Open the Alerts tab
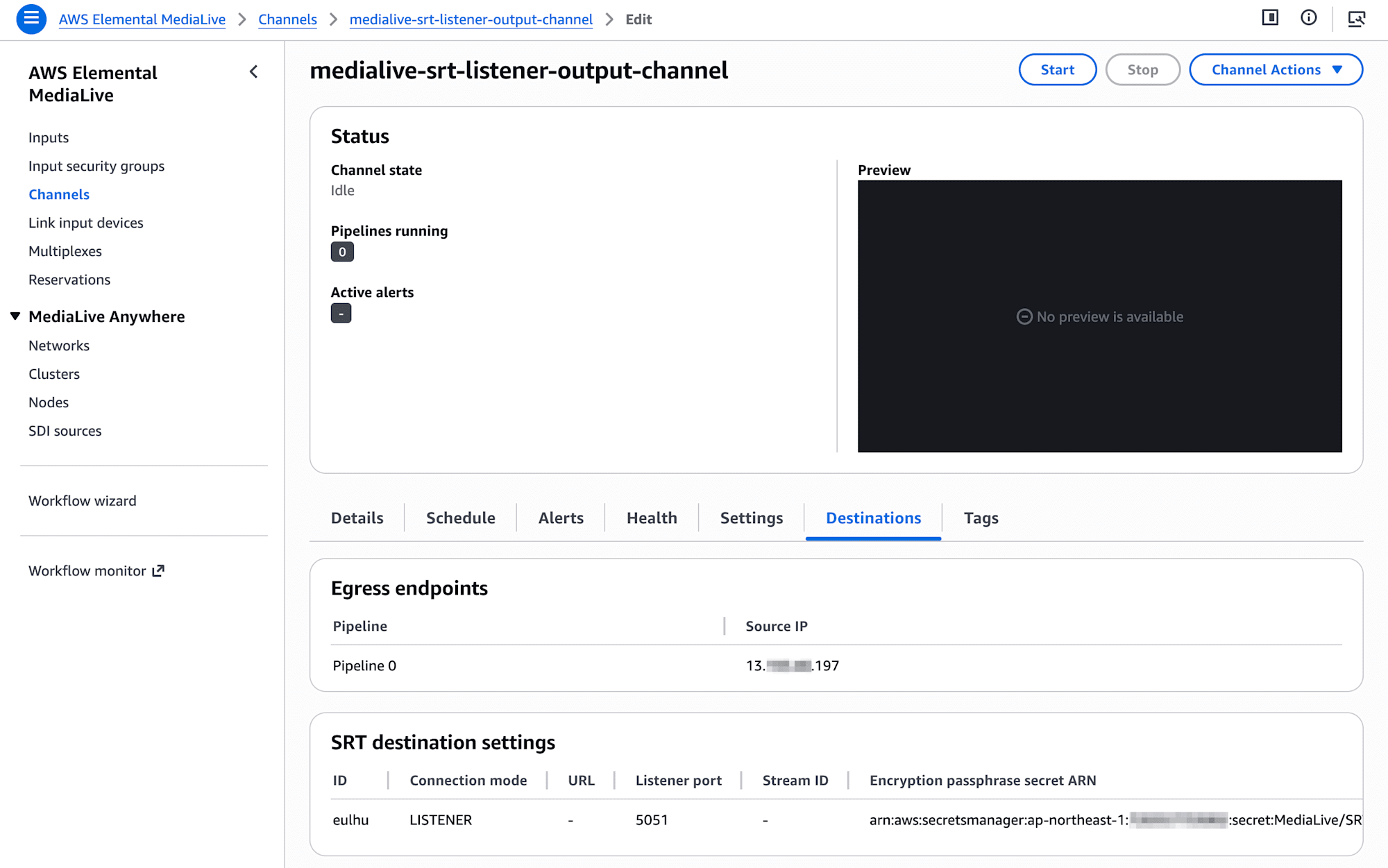The width and height of the screenshot is (1388, 868). coord(561,518)
